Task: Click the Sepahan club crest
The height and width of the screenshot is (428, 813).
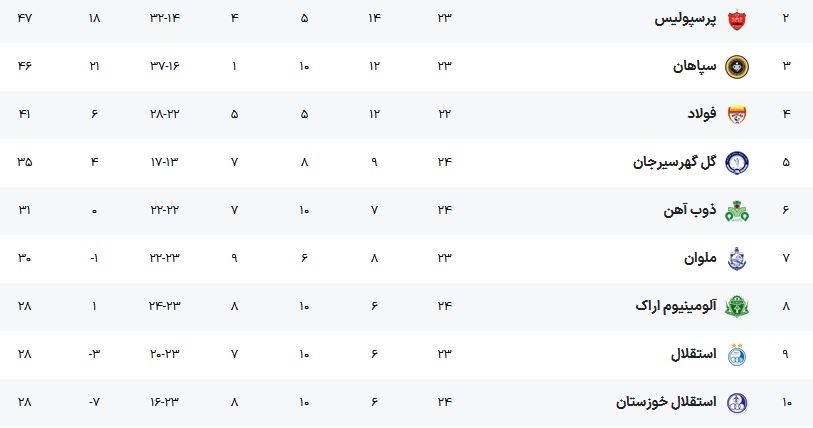Action: pos(736,67)
